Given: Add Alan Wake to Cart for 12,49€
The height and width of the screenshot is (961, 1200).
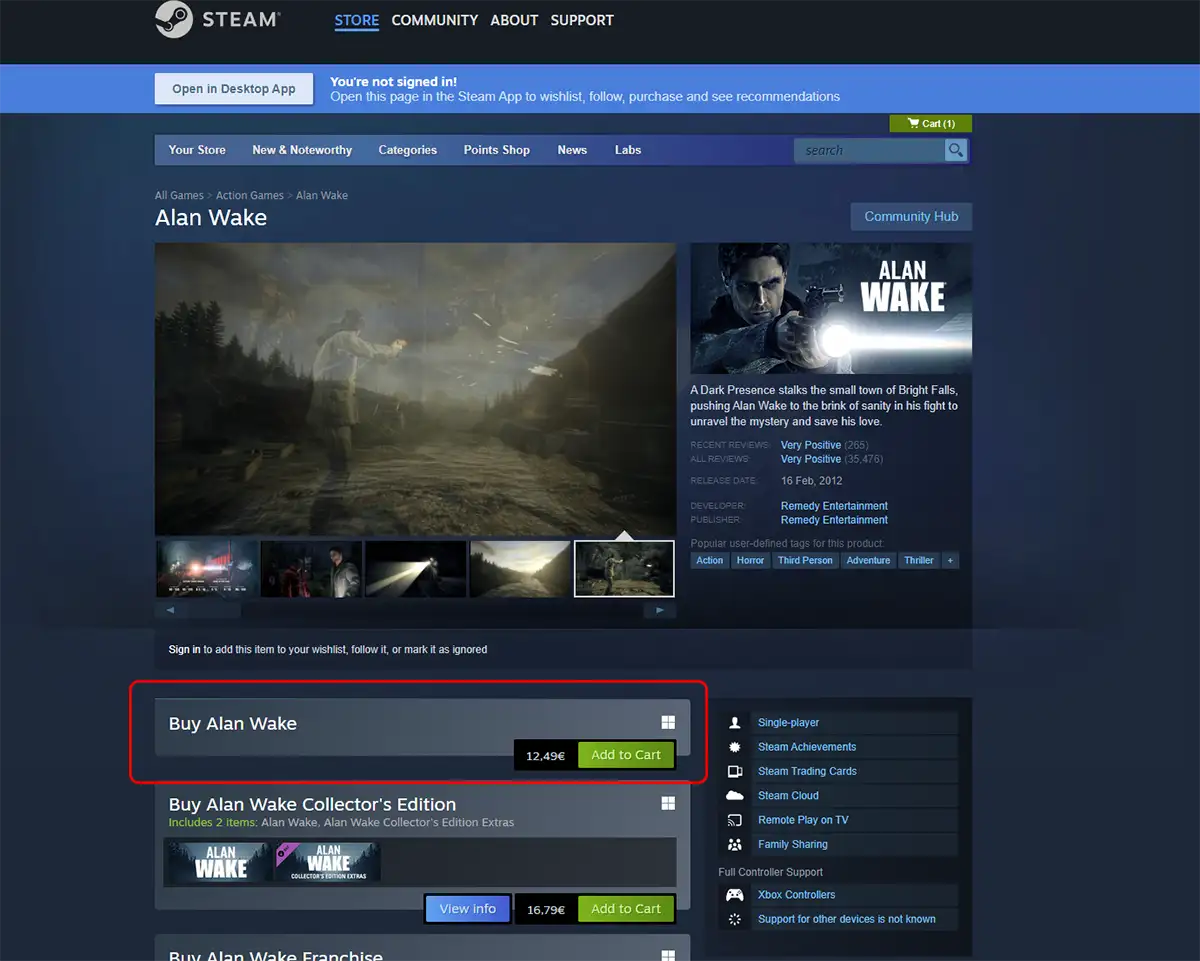Looking at the screenshot, I should point(626,755).
